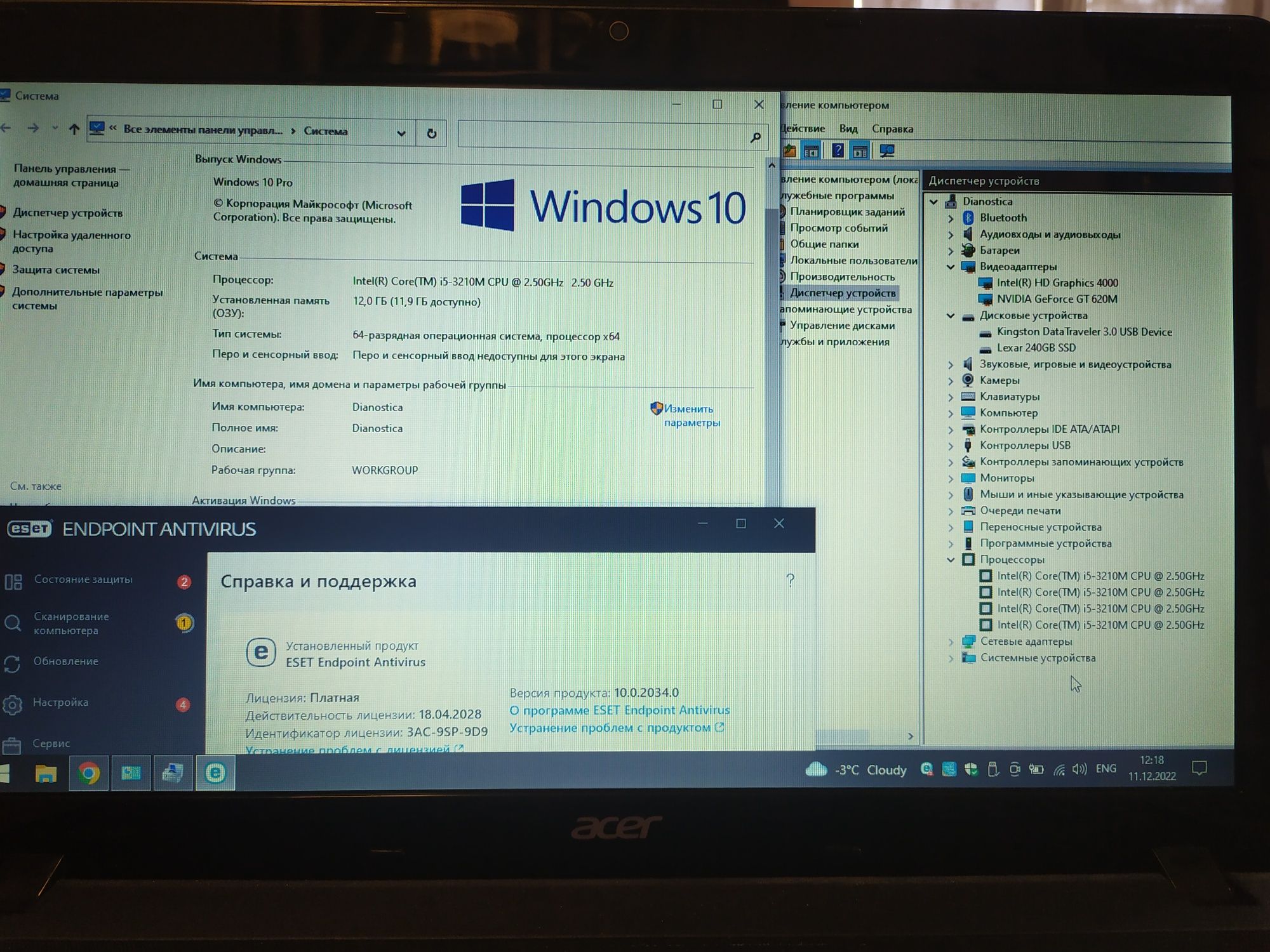Select Lexar 240GB SSD device
The height and width of the screenshot is (952, 1270).
pos(1036,348)
